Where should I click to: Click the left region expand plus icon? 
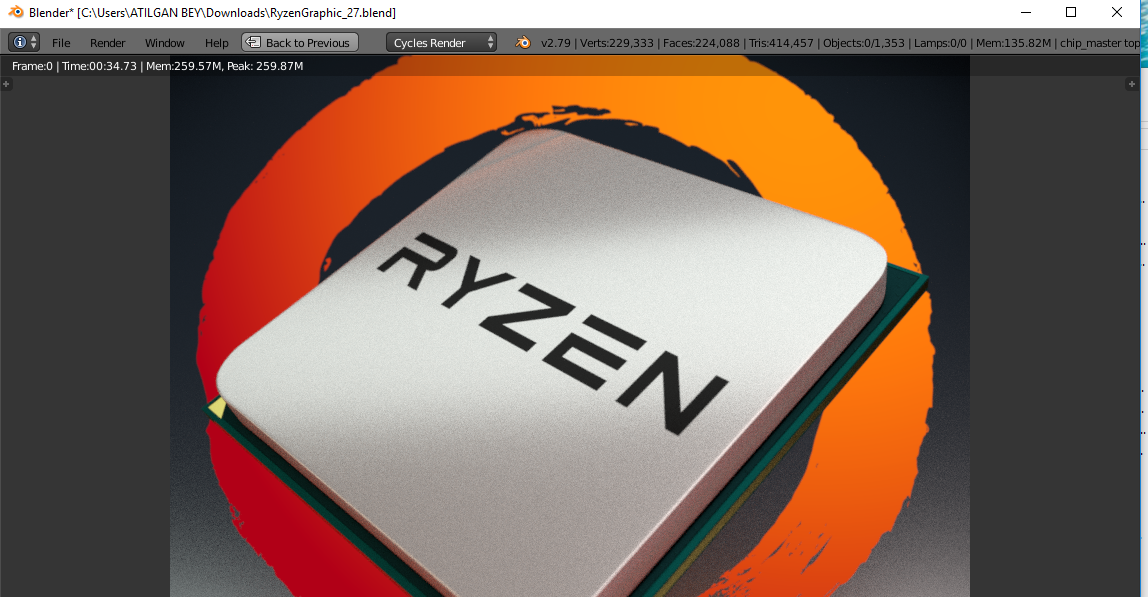pos(6,84)
